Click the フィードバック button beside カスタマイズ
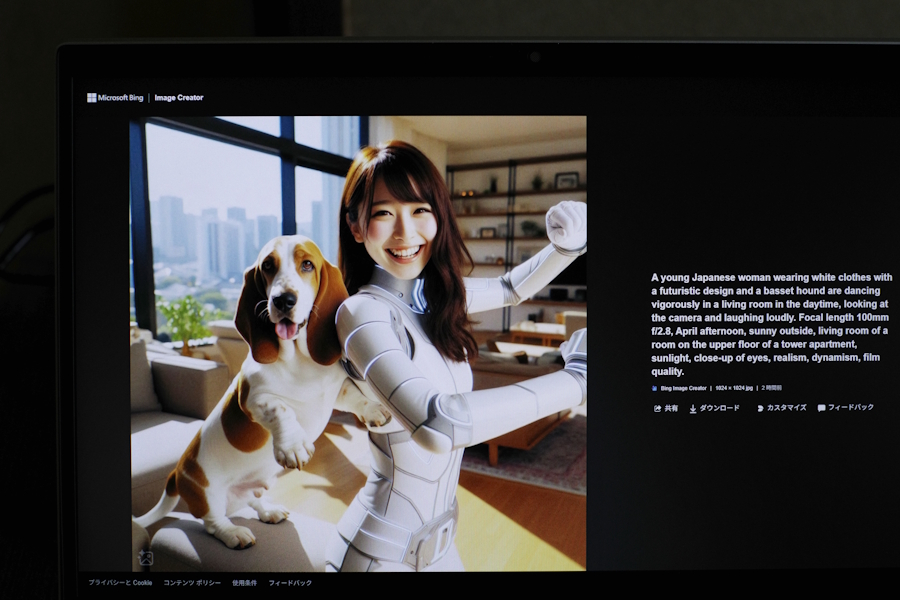 [x=845, y=408]
